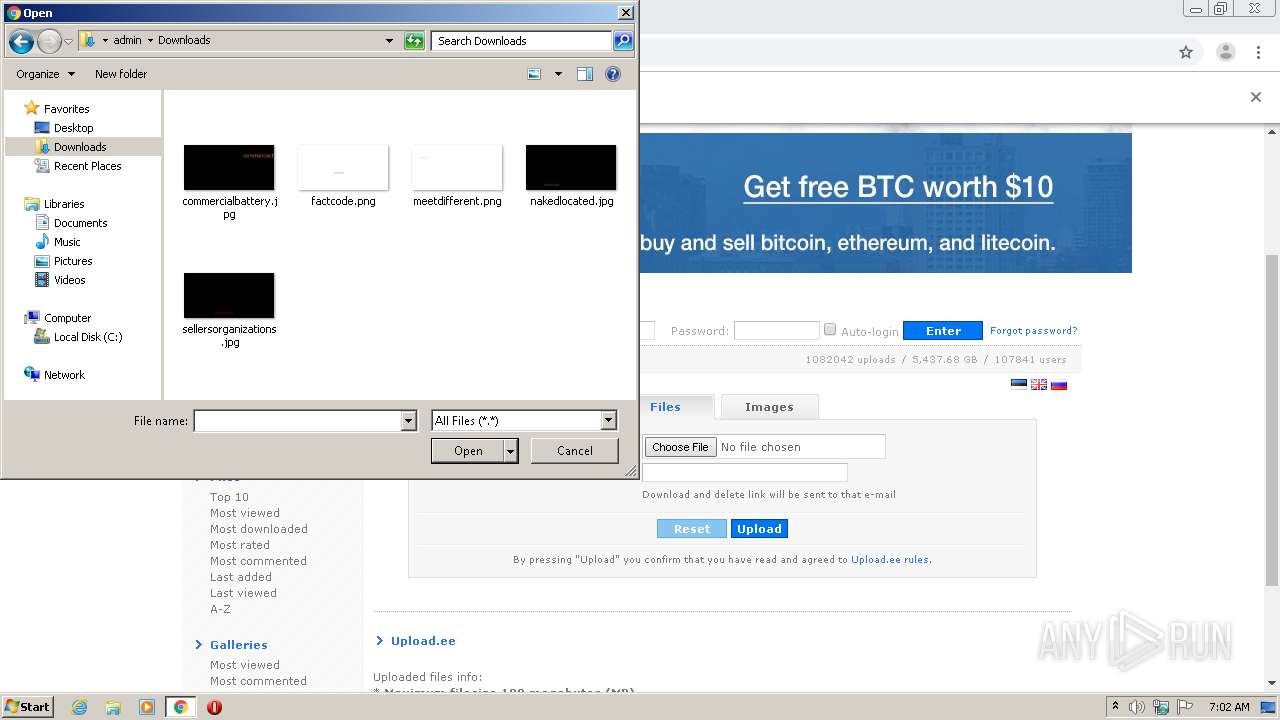The width and height of the screenshot is (1280, 720).
Task: Open the recent pages dropdown by nav arrows
Action: coord(68,41)
